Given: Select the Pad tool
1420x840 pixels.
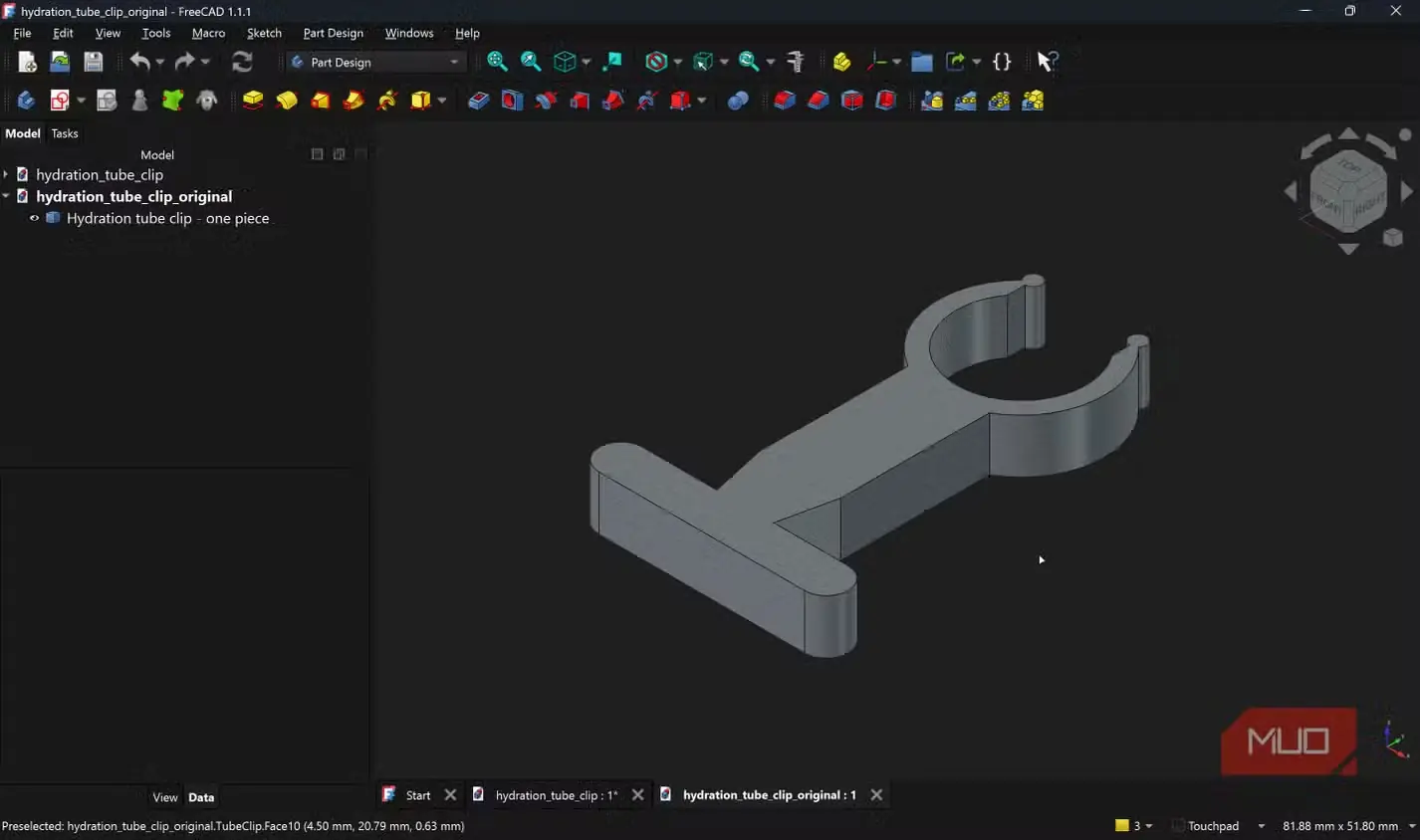Looking at the screenshot, I should pyautogui.click(x=253, y=101).
